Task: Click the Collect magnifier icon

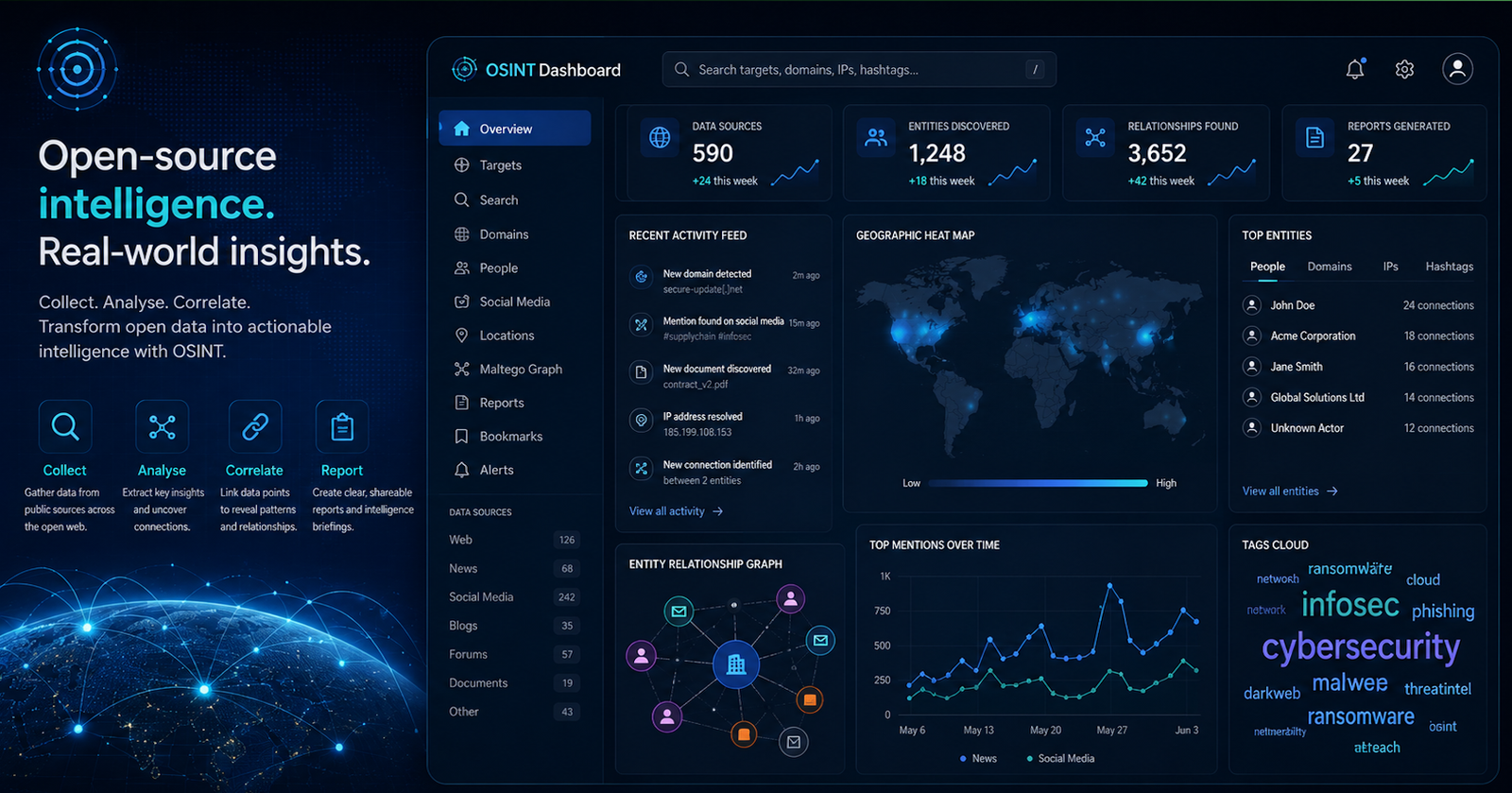Action: click(65, 426)
